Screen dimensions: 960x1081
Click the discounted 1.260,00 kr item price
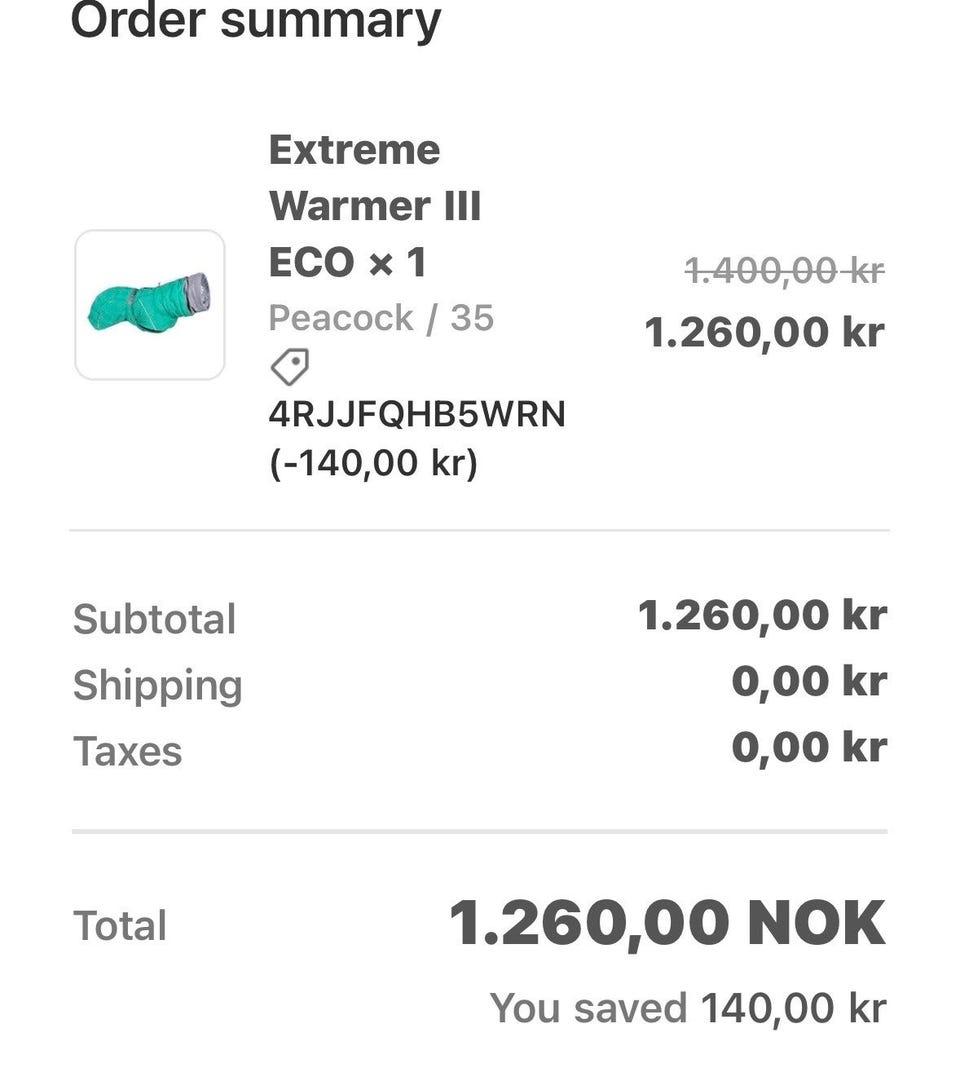pos(765,333)
